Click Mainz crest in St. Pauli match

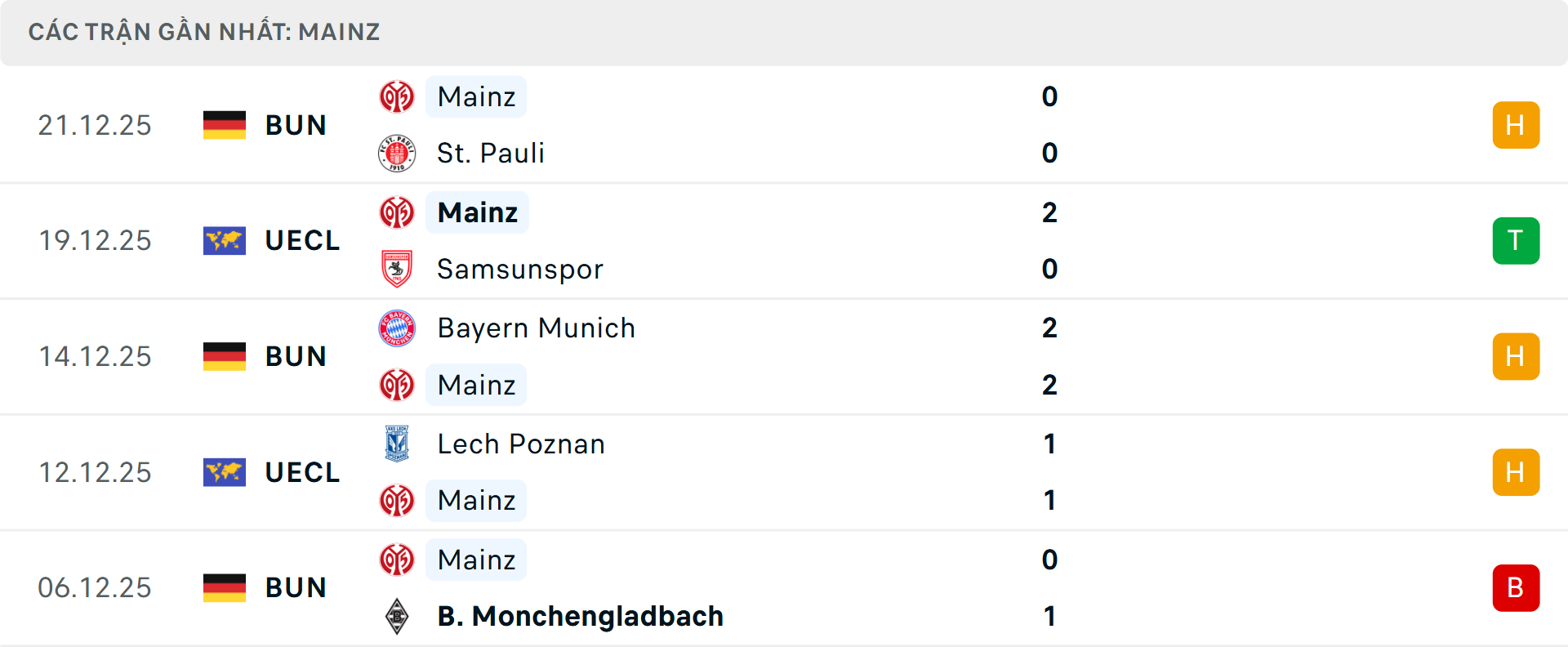(x=397, y=97)
